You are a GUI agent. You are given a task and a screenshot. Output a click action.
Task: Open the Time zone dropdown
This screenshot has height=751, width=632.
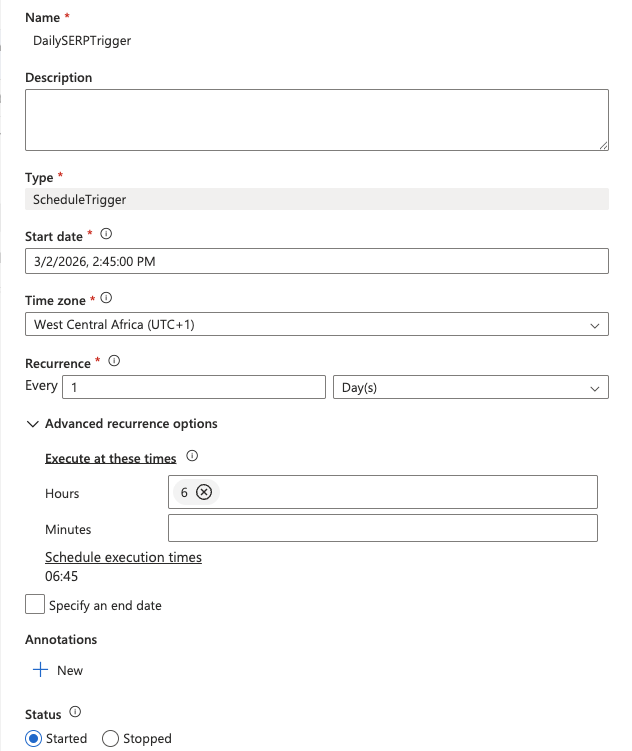tap(316, 324)
